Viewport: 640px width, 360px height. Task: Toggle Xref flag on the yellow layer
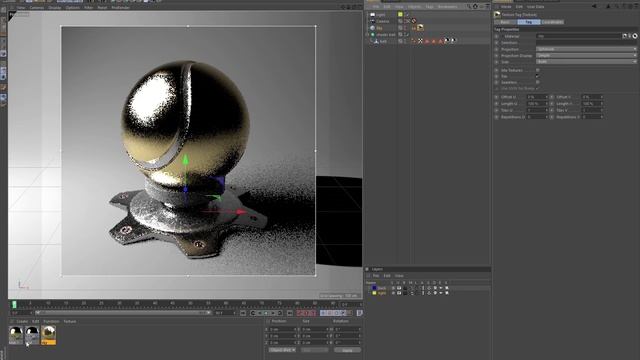point(447,293)
